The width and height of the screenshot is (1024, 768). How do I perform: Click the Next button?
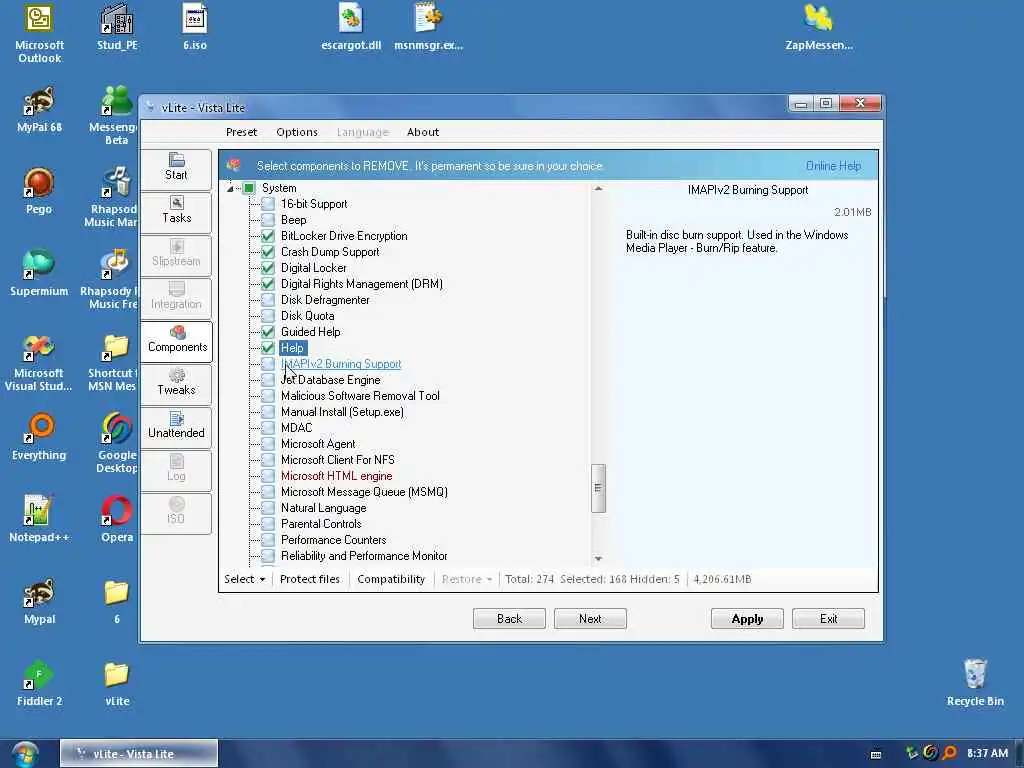tap(590, 618)
